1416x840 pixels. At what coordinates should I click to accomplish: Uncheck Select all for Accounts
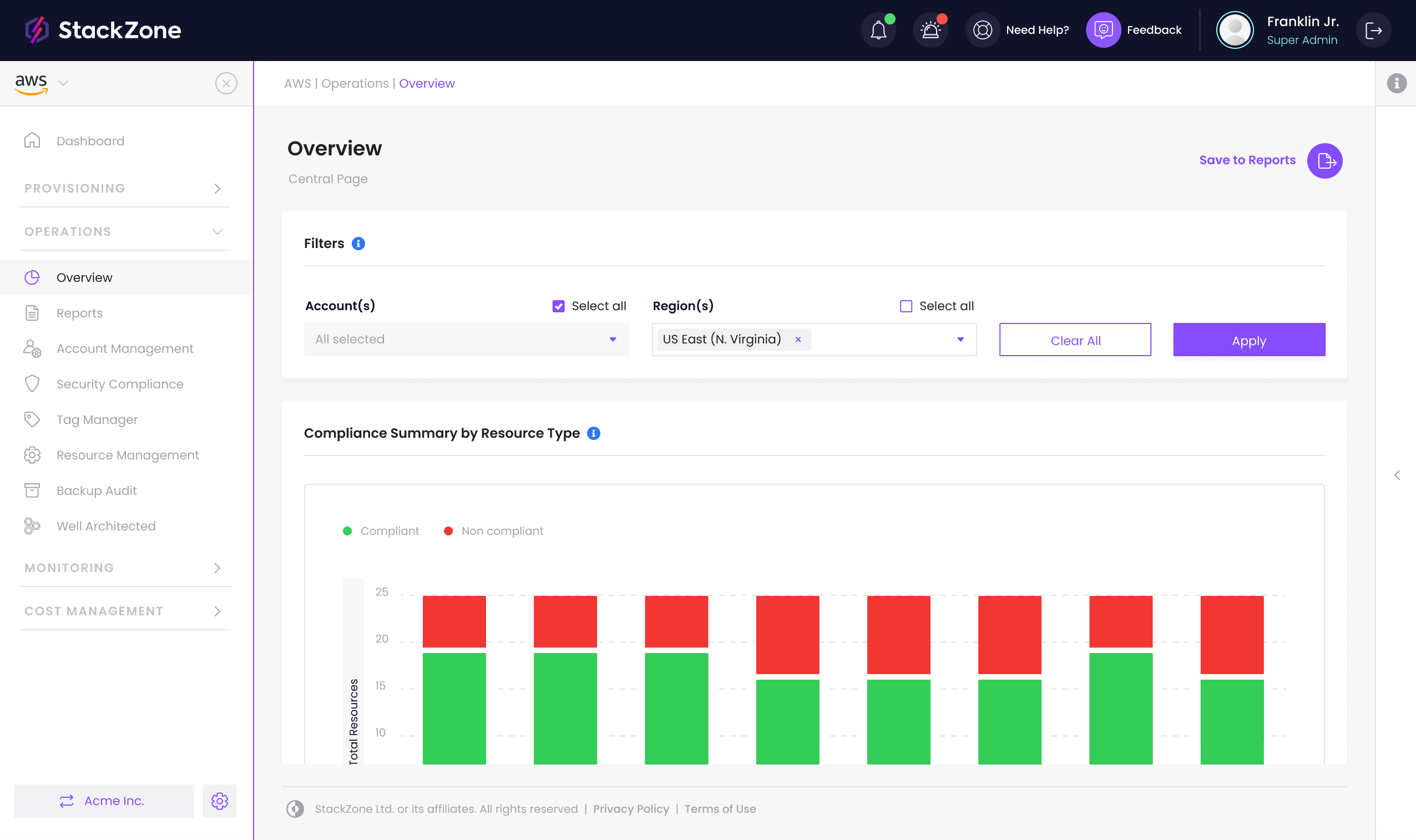pos(558,306)
